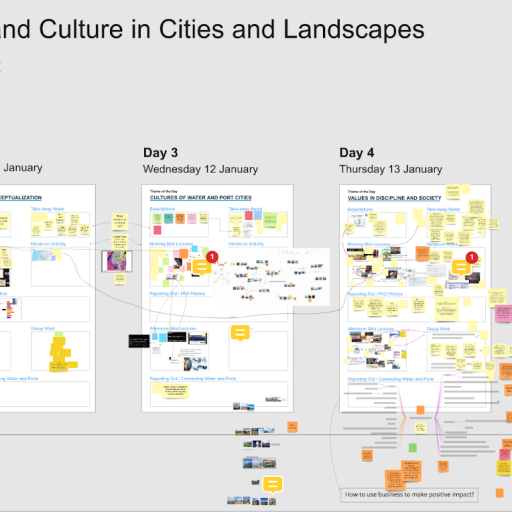Click the 'Reporting Out / PhD Pitches' label in Day 3
The width and height of the screenshot is (512, 512).
[177, 294]
